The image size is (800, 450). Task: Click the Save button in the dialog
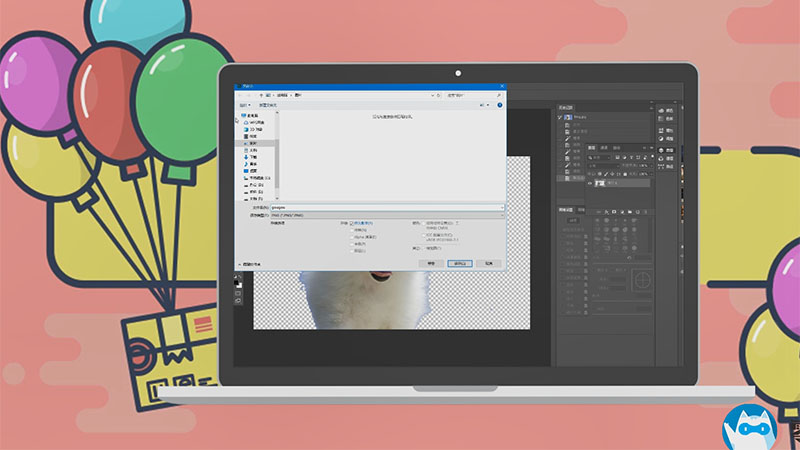point(460,263)
